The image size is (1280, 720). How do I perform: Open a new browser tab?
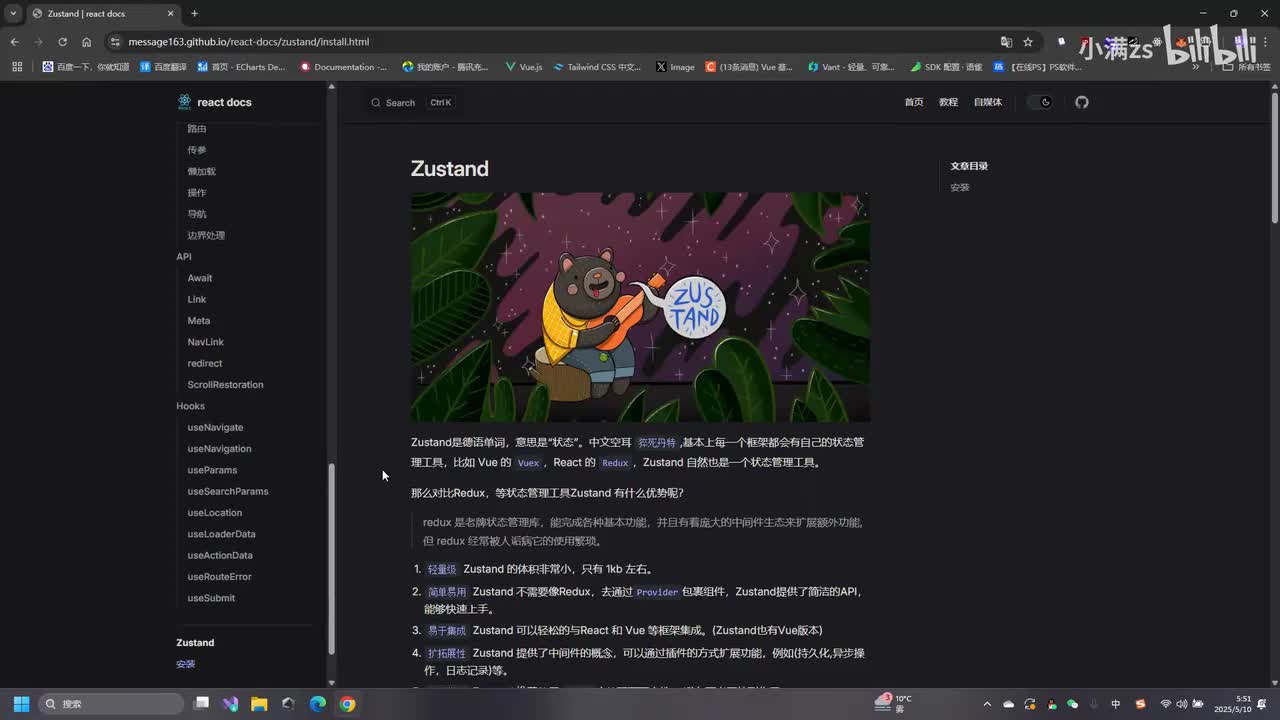click(x=194, y=13)
